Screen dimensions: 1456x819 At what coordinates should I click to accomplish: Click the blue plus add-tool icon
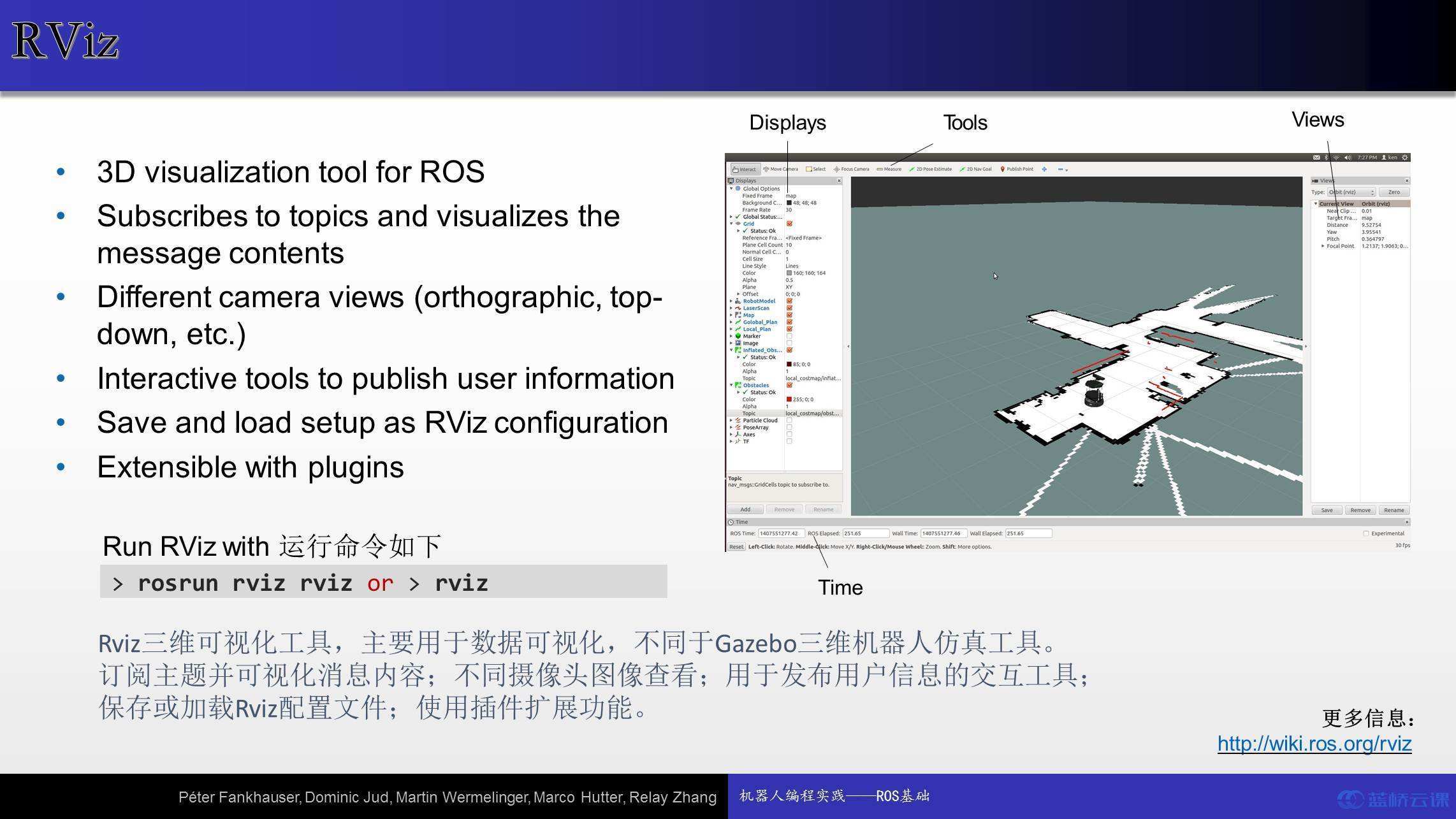pyautogui.click(x=1044, y=170)
